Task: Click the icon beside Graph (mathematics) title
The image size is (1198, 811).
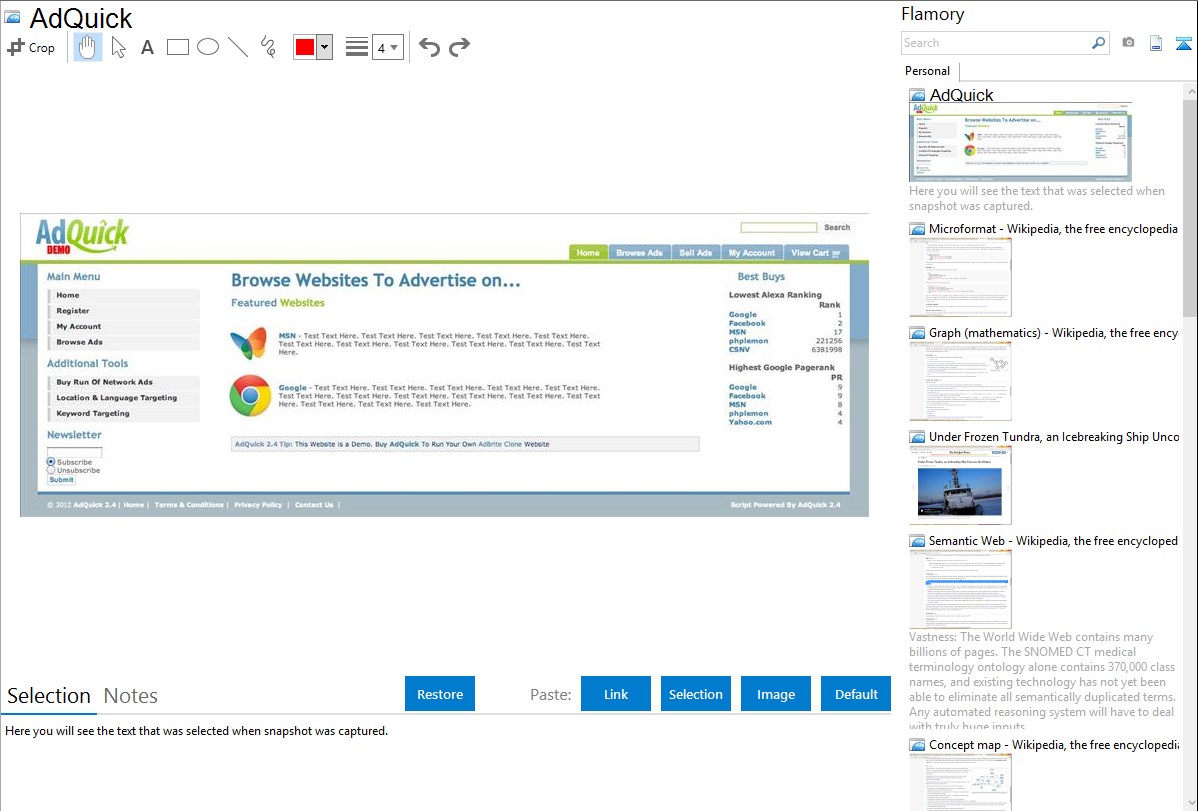Action: pyautogui.click(x=917, y=333)
